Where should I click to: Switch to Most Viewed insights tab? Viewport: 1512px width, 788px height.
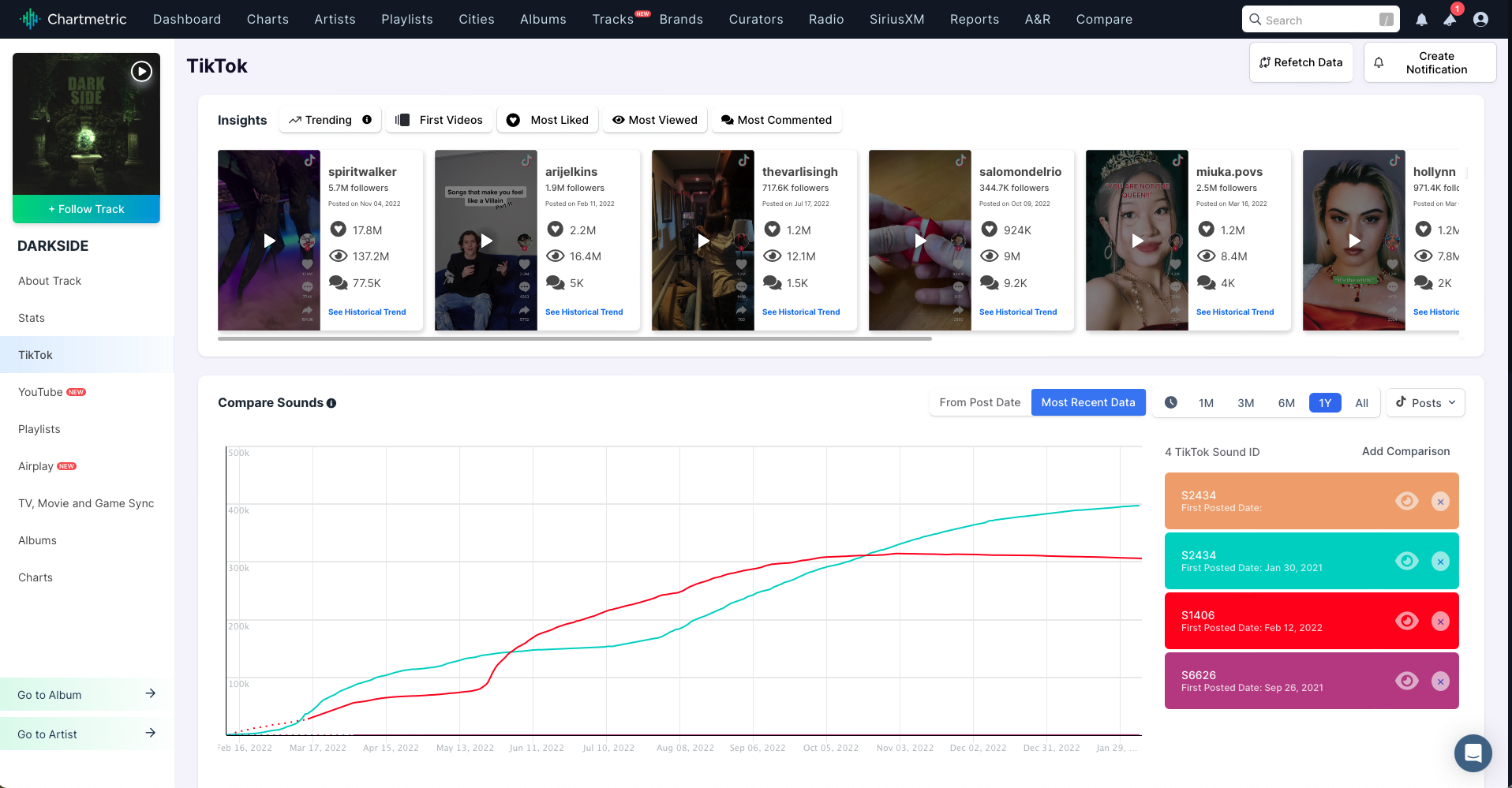tap(655, 120)
